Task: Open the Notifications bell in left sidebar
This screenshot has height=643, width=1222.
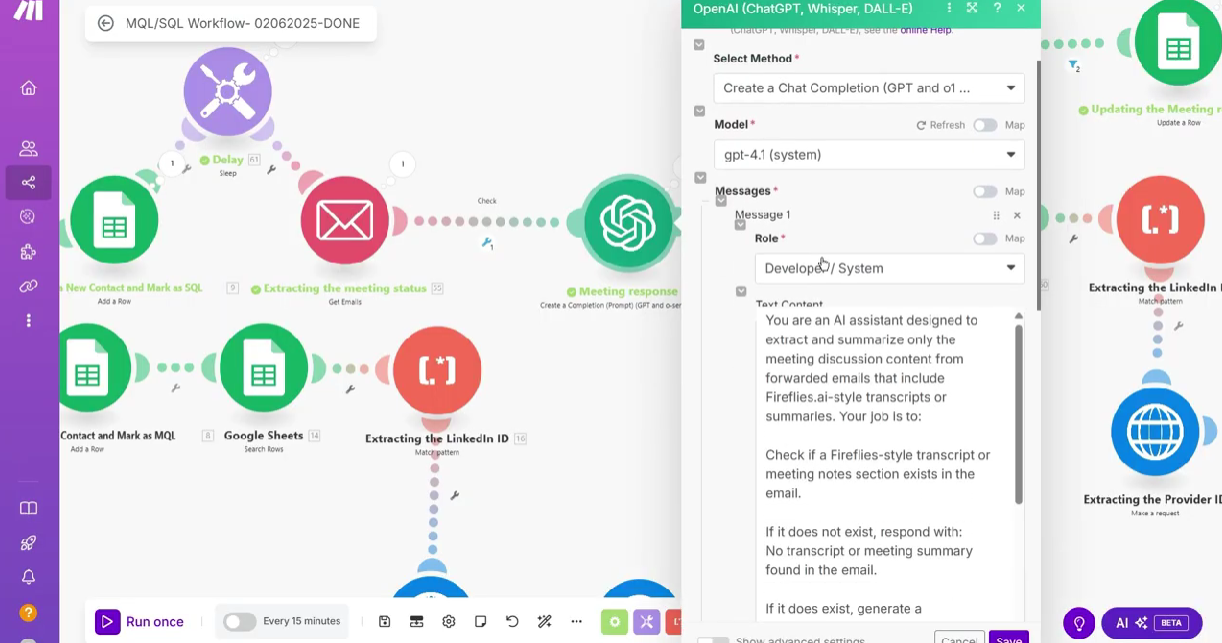Action: point(28,577)
